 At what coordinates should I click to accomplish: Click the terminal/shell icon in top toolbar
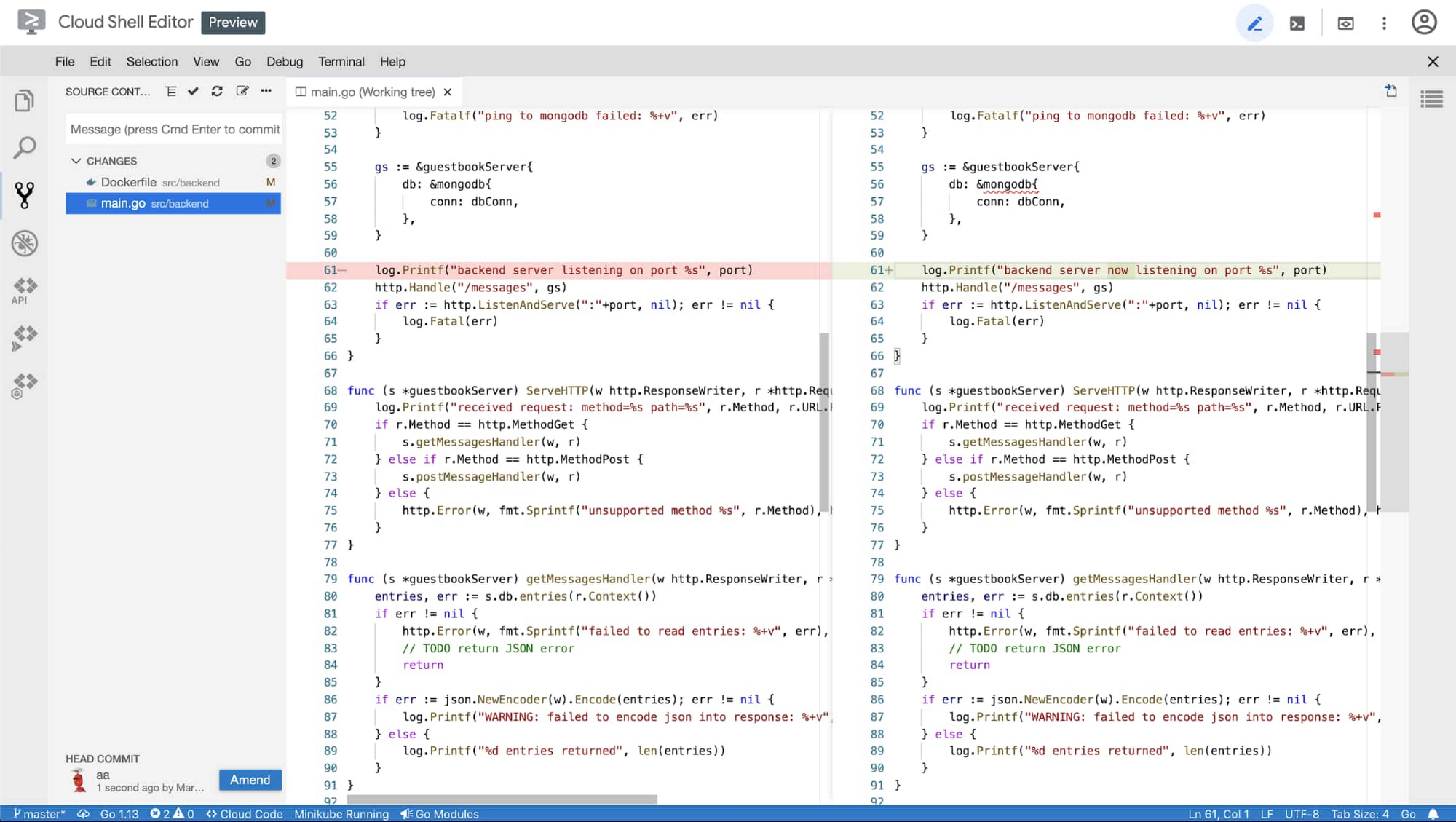coord(1297,23)
